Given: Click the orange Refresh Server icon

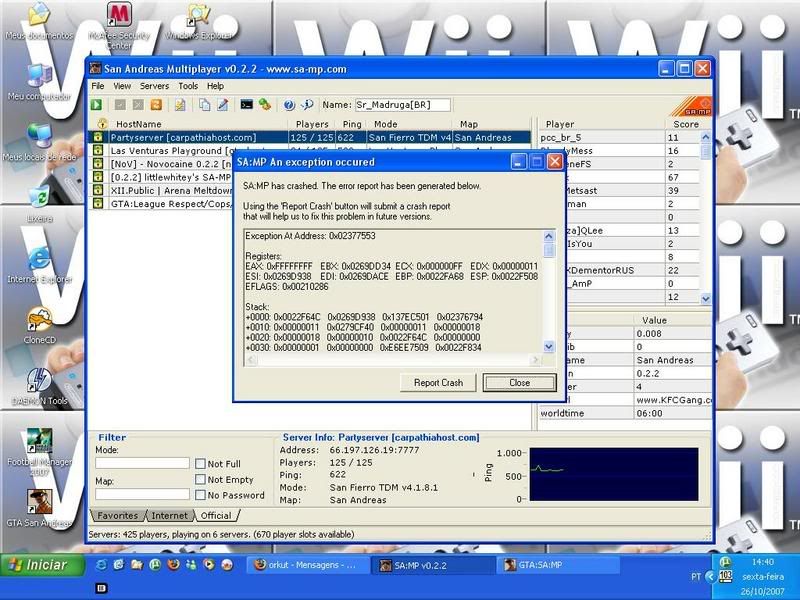Looking at the screenshot, I should (156, 105).
